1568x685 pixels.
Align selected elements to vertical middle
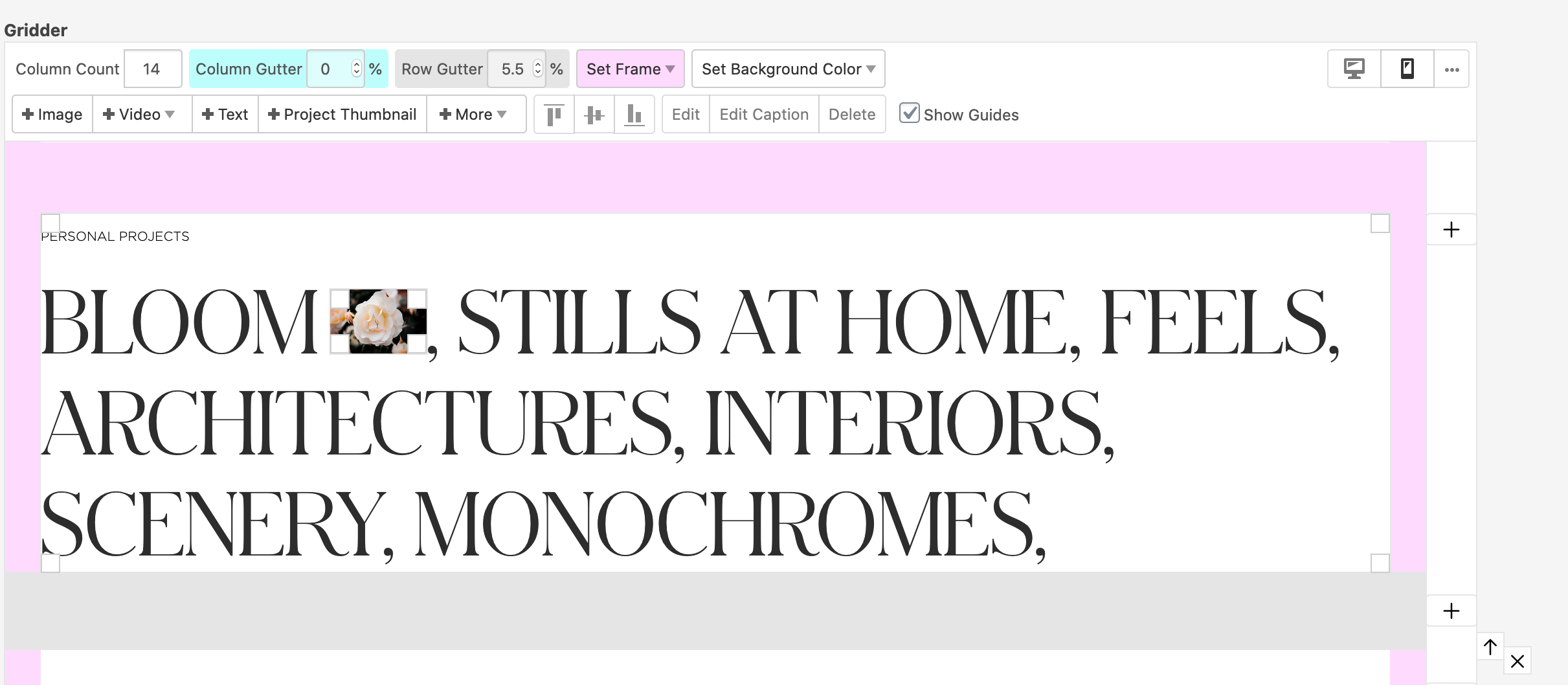click(x=594, y=115)
